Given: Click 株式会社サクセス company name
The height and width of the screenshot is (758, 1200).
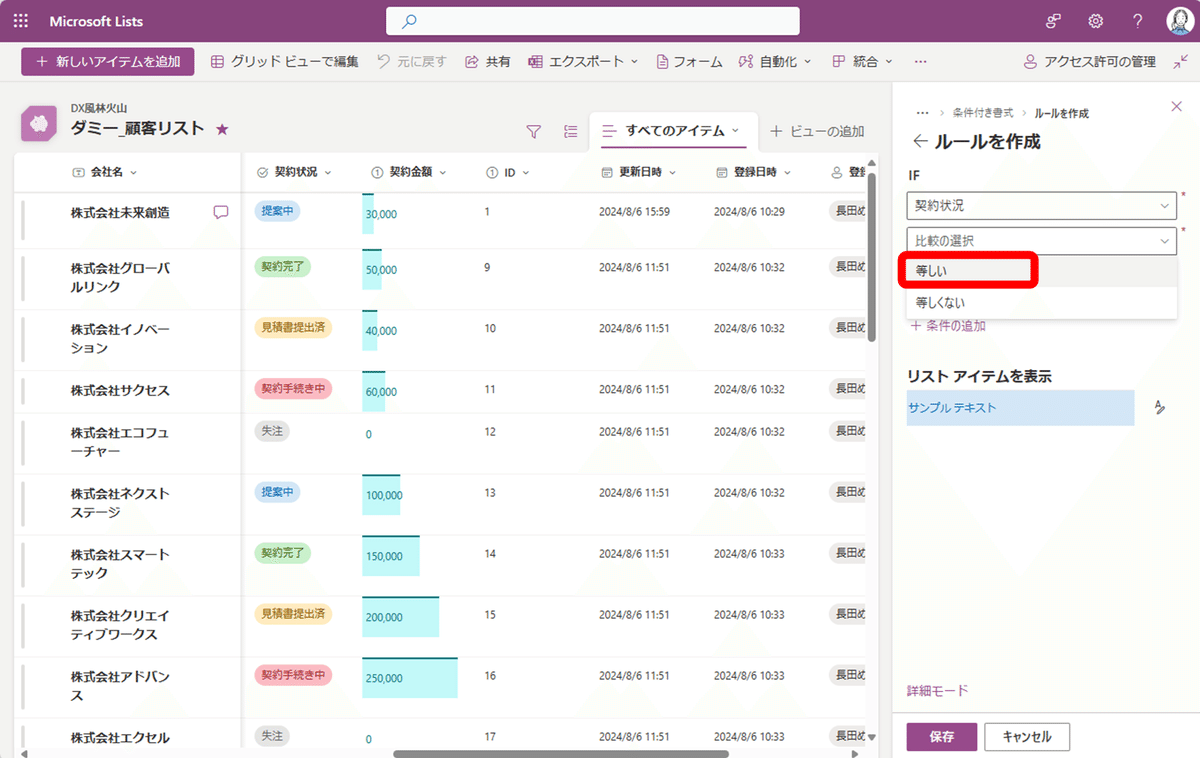Looking at the screenshot, I should [120, 390].
